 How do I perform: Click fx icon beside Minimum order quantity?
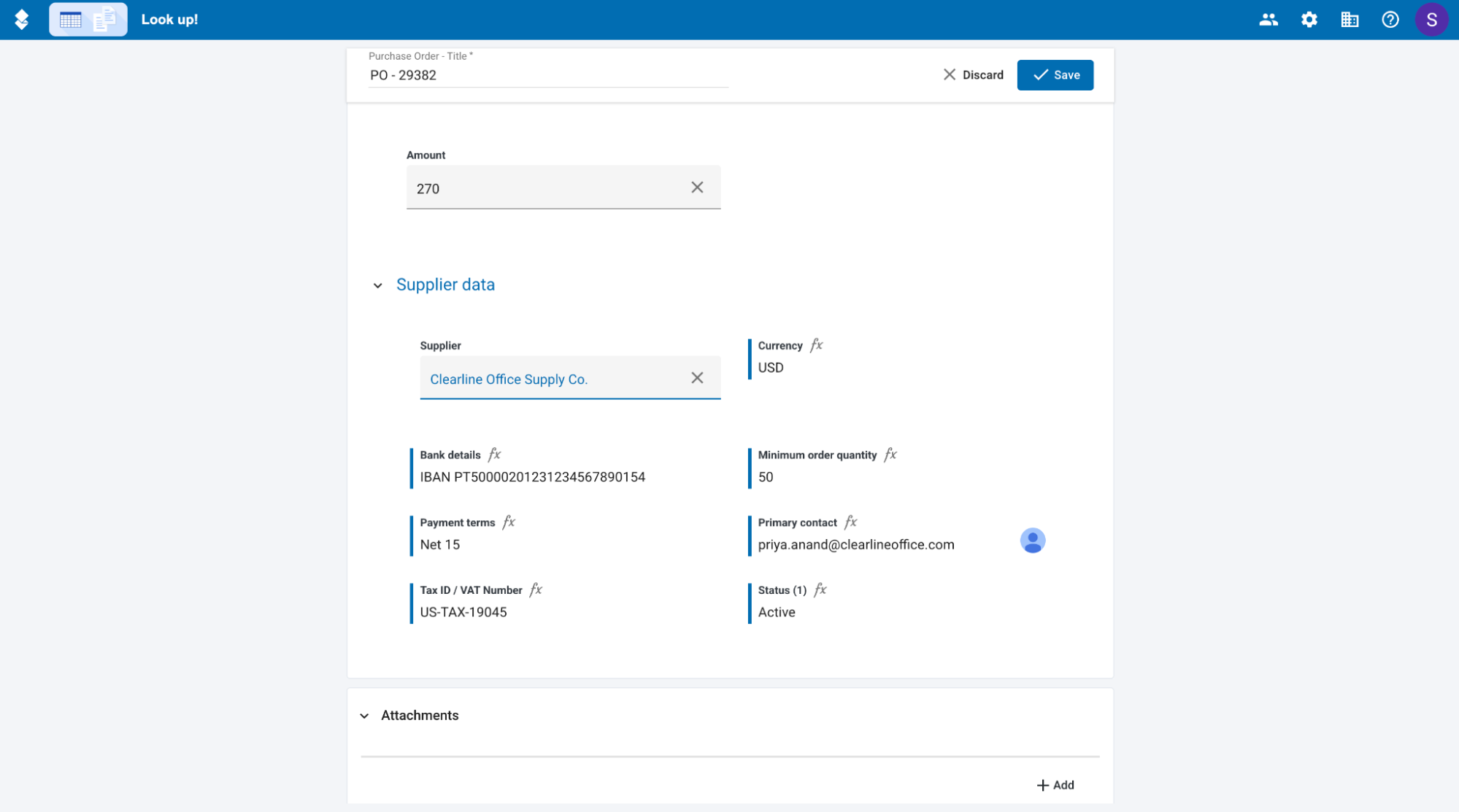pyautogui.click(x=890, y=455)
